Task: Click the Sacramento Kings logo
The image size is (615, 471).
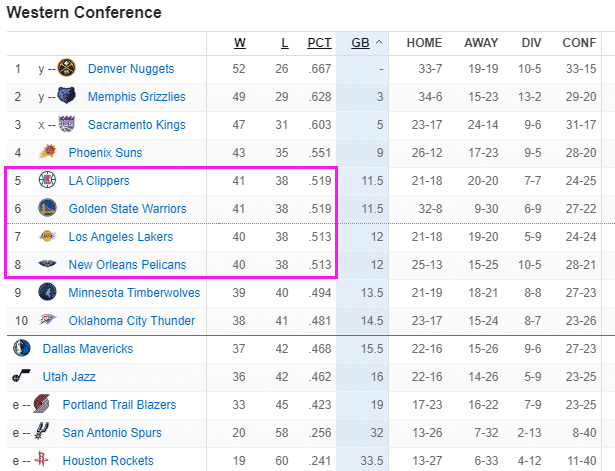Action: 67,125
